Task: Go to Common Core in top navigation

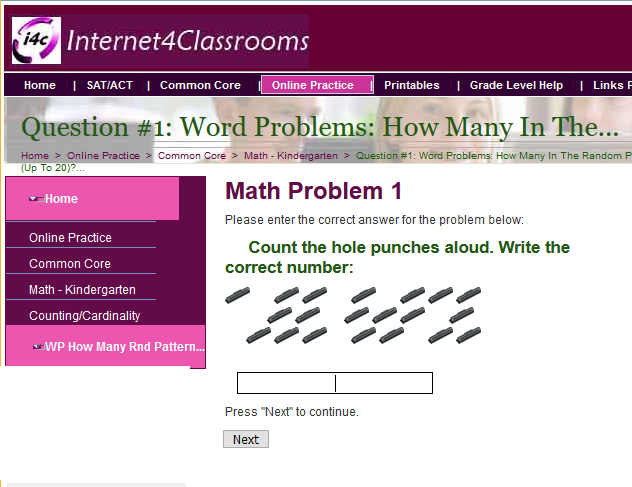Action: click(x=200, y=85)
